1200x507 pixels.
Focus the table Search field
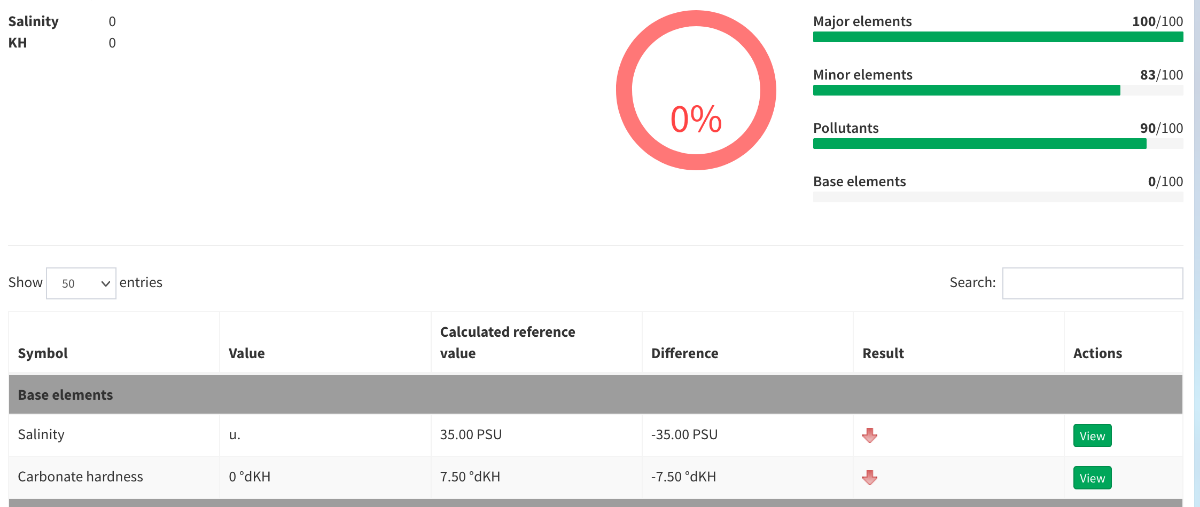(1092, 283)
